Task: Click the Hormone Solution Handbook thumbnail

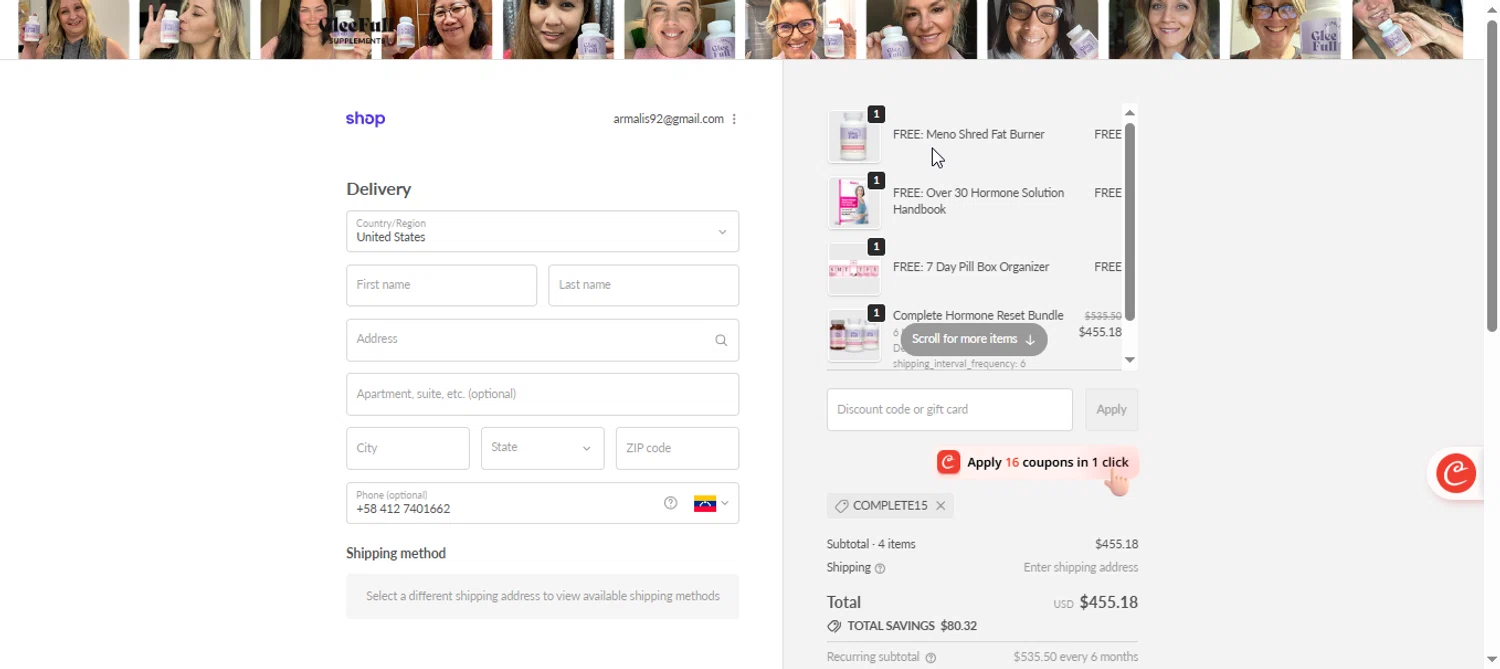Action: click(854, 202)
